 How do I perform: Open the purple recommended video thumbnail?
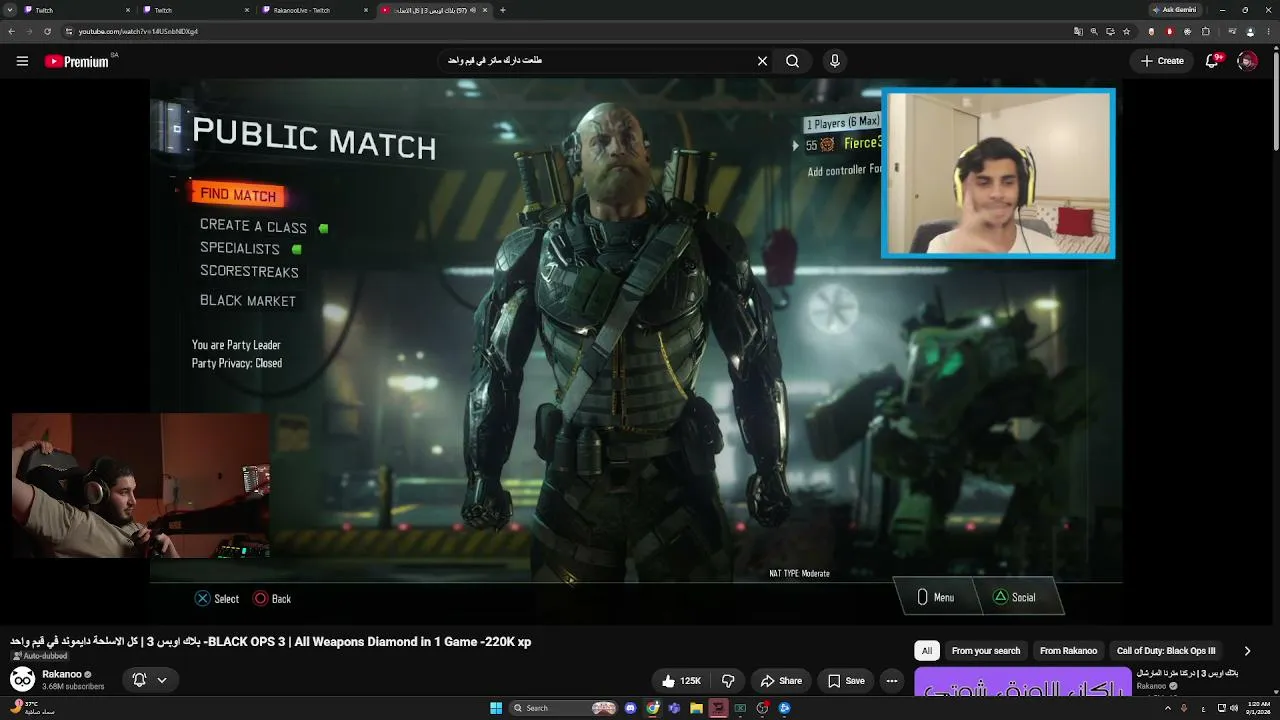pos(1023,682)
